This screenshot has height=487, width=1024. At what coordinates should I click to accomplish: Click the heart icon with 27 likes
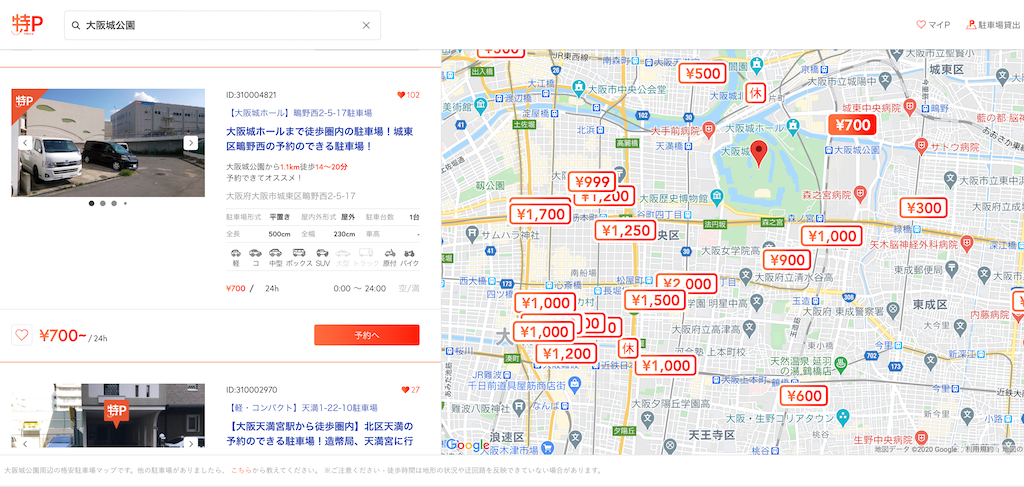point(405,390)
